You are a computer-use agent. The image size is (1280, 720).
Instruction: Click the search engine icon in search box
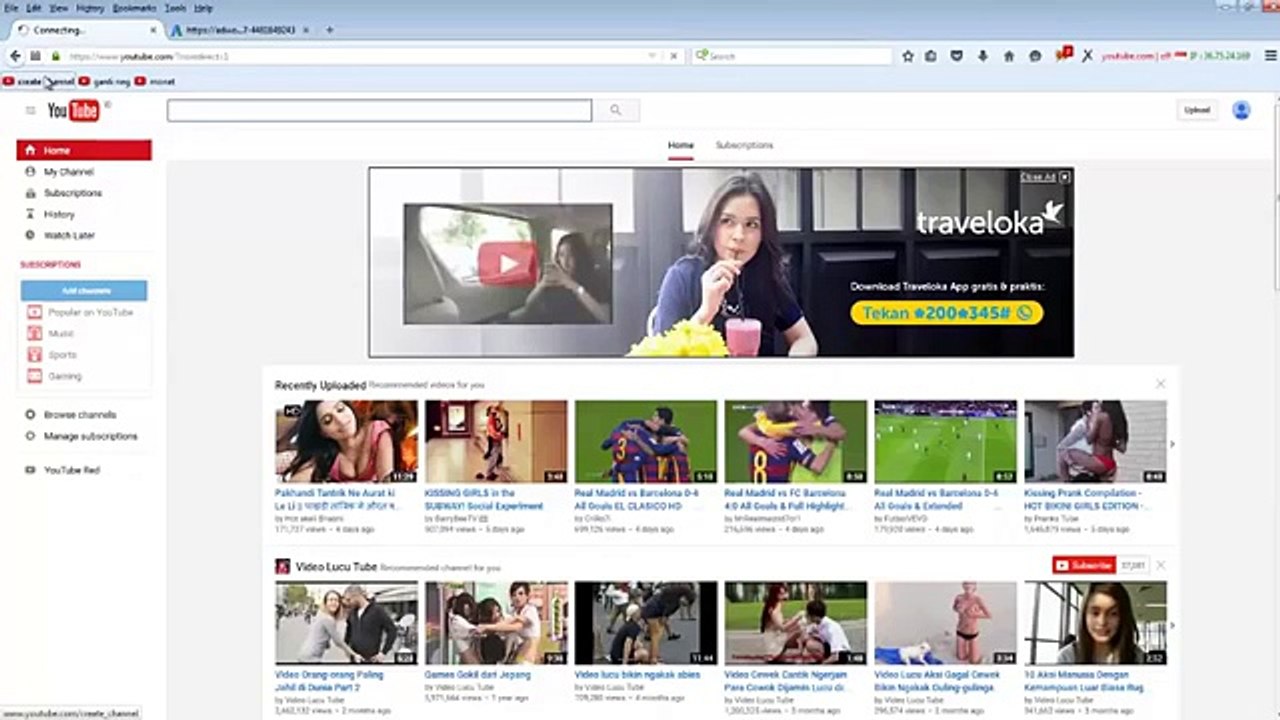coord(703,57)
